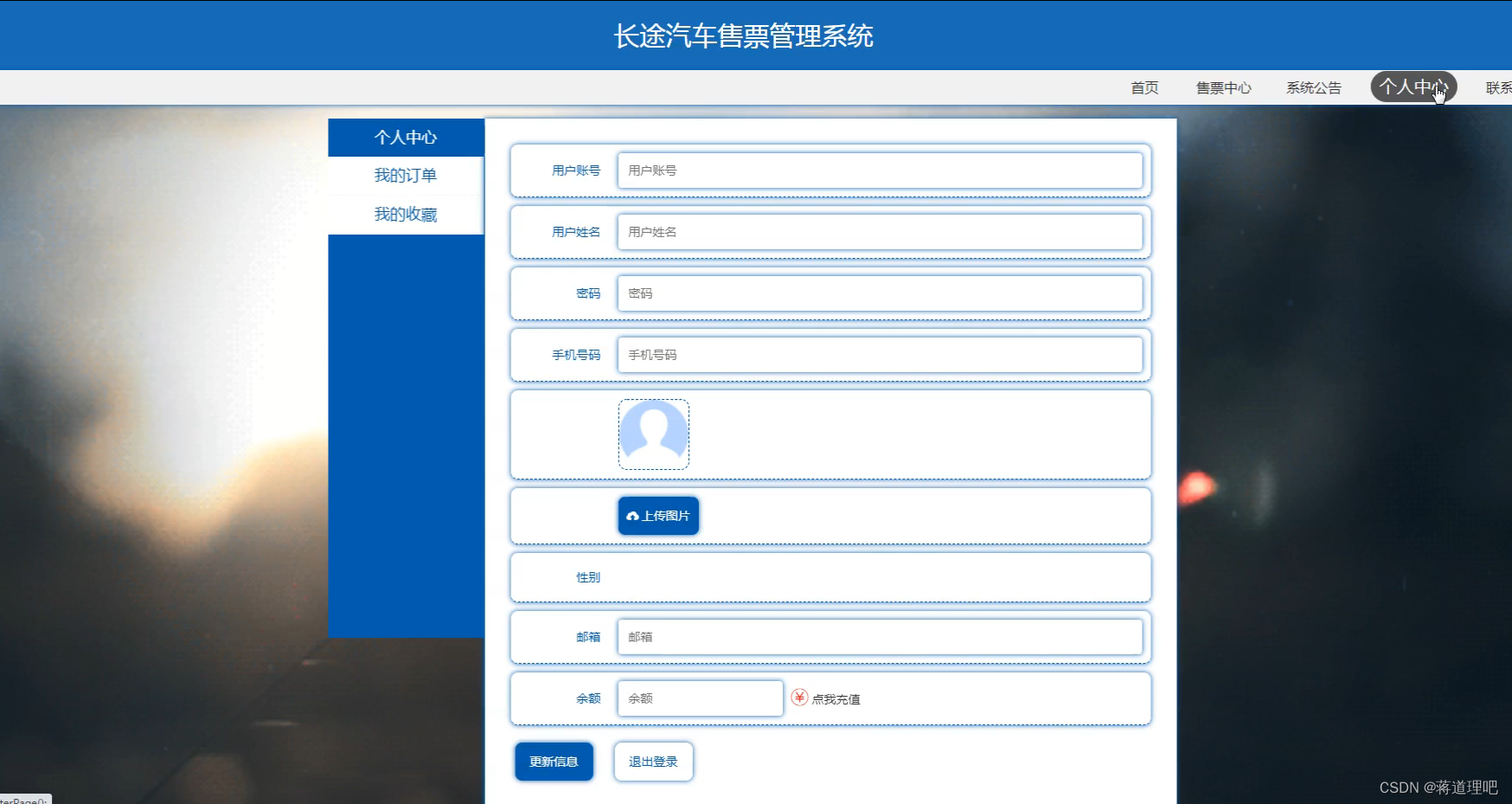Select 个人中心 in the sidebar
Viewport: 1512px width, 804px height.
(405, 137)
